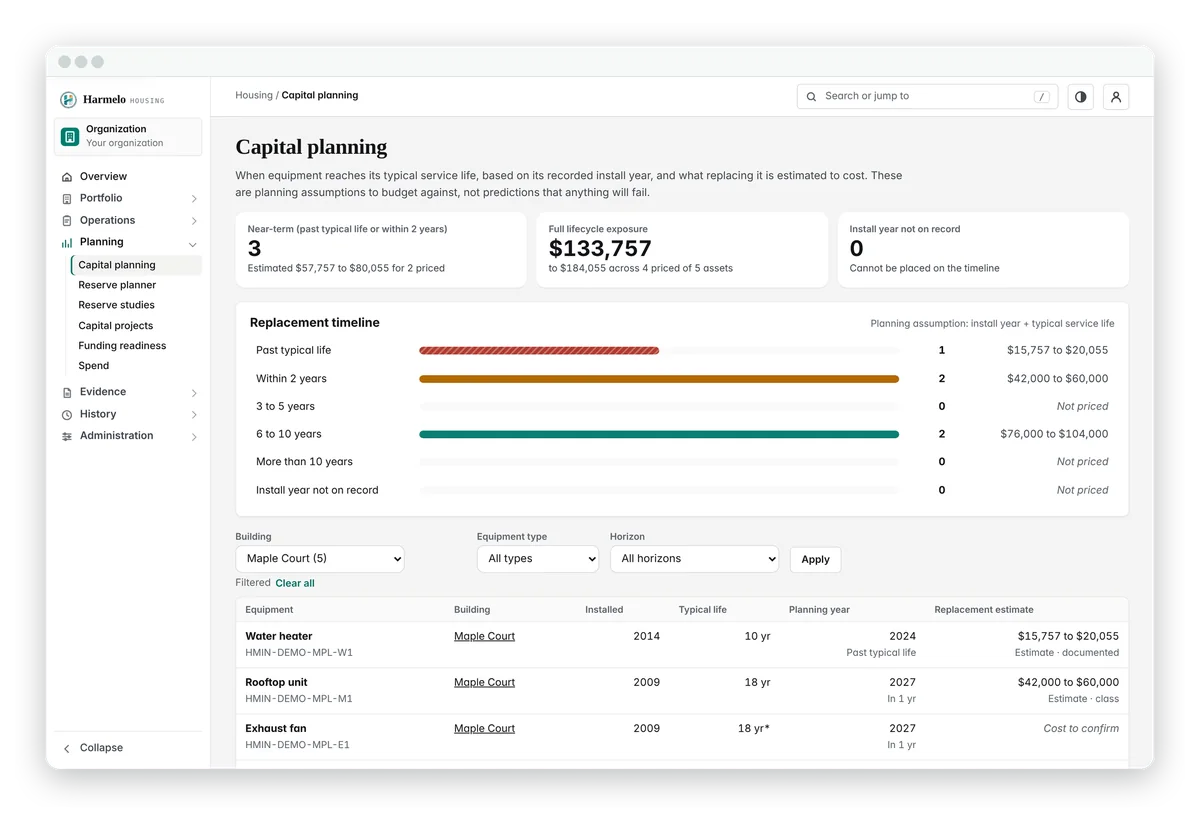This screenshot has width=1200, height=815.
Task: Click the History clock icon
Action: tap(67, 415)
